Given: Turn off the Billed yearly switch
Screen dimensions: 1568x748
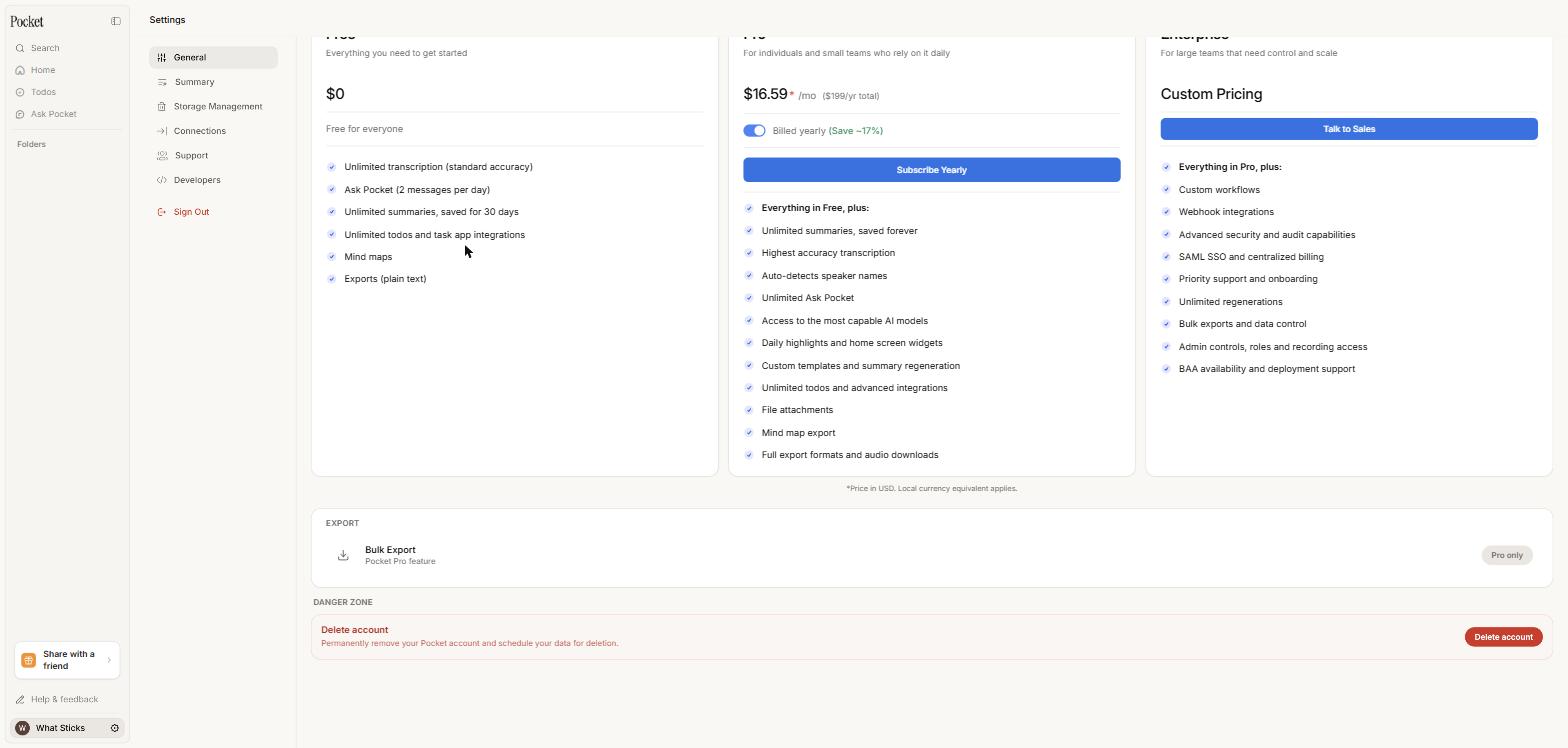Looking at the screenshot, I should click(x=754, y=131).
